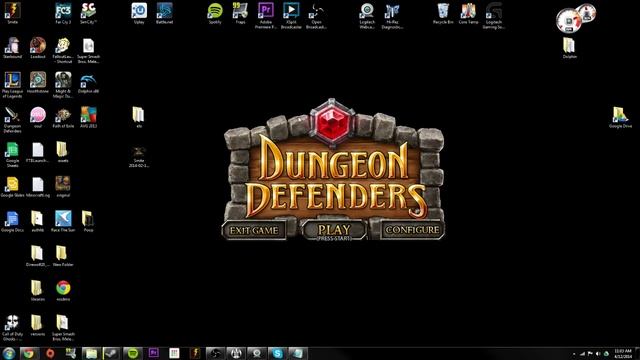Open Skype from the taskbar
The image size is (640, 360).
[277, 353]
